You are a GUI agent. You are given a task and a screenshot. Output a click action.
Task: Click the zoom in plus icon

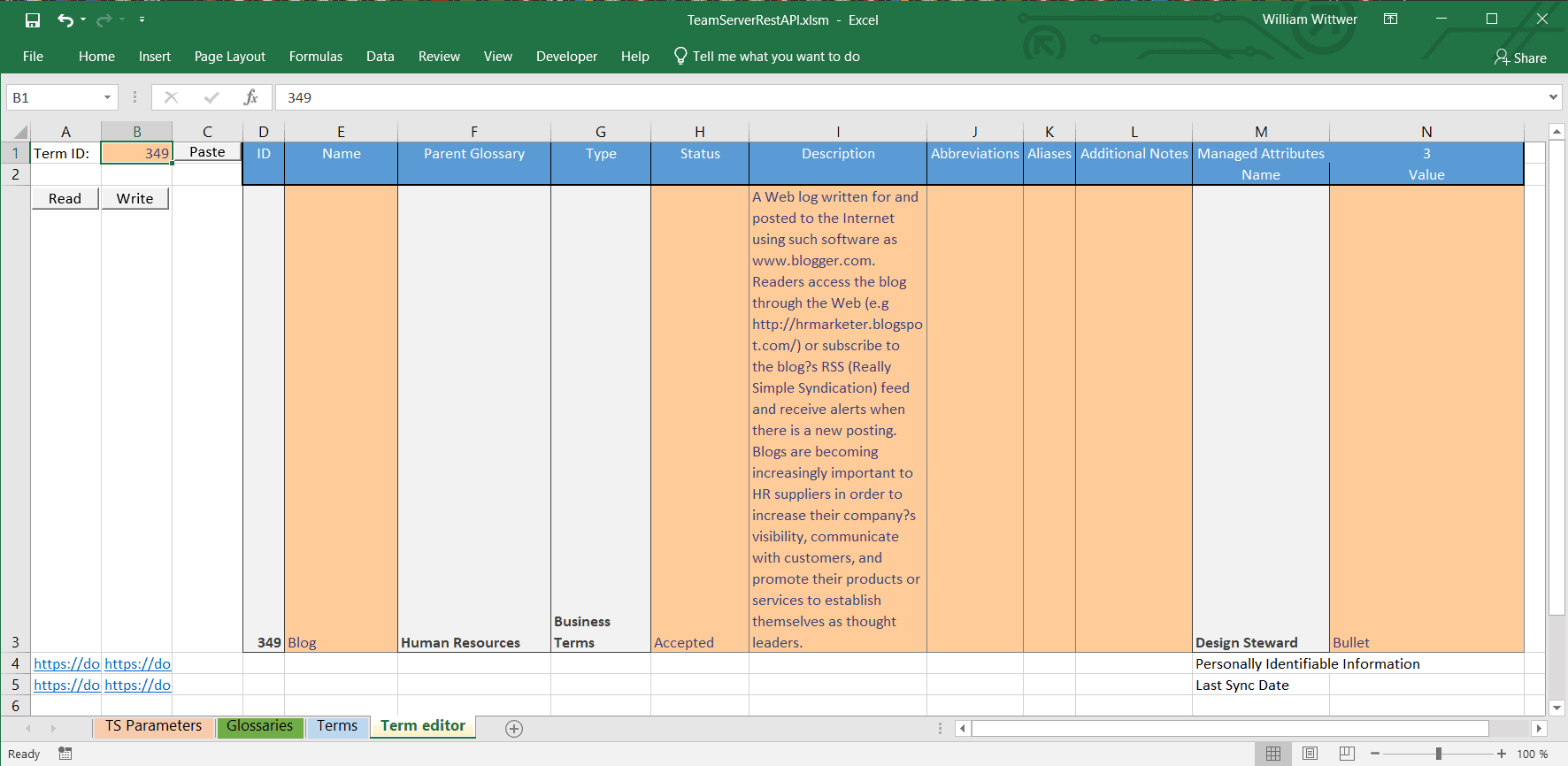1502,754
